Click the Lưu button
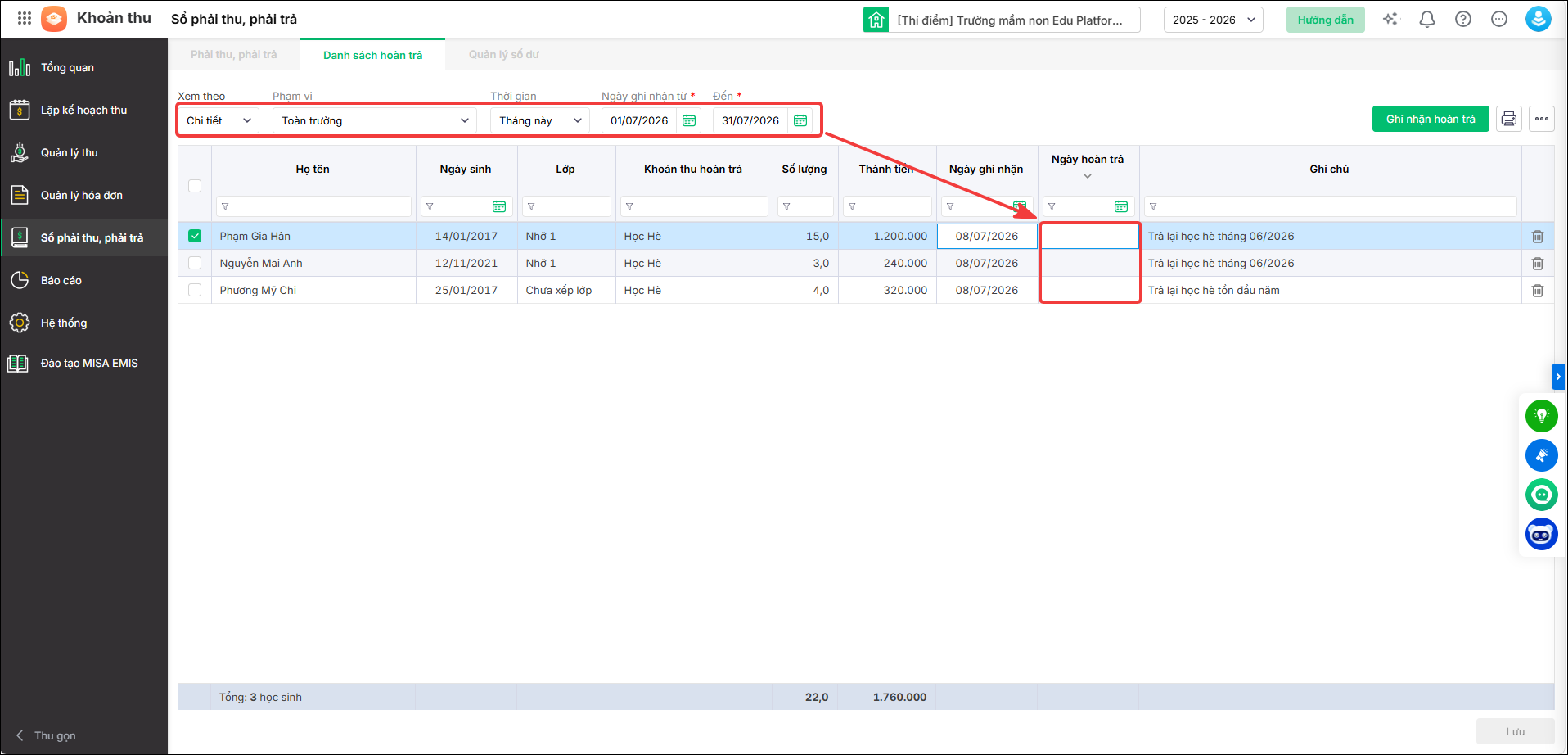The height and width of the screenshot is (755, 1568). click(x=1516, y=731)
